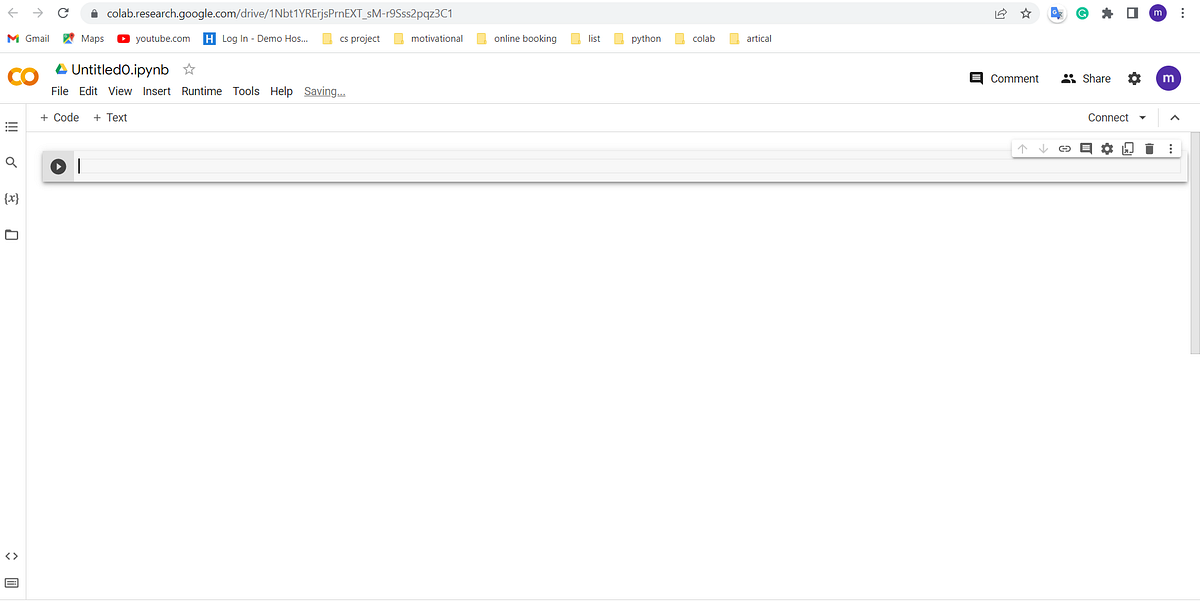Go back in browser
Screen dimensions: 1200x603
[x=13, y=14]
